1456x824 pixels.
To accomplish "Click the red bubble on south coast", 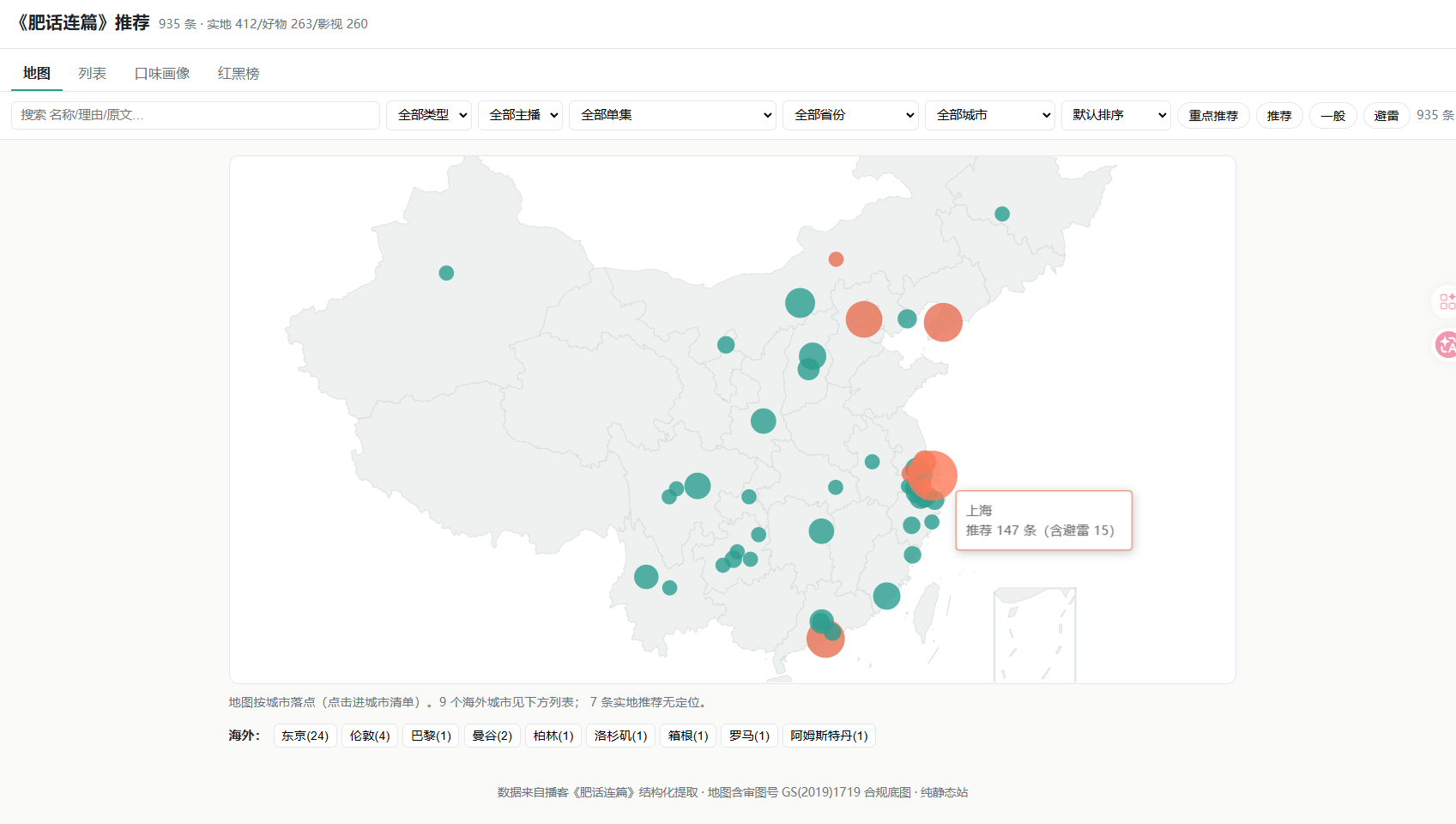I will [x=825, y=639].
